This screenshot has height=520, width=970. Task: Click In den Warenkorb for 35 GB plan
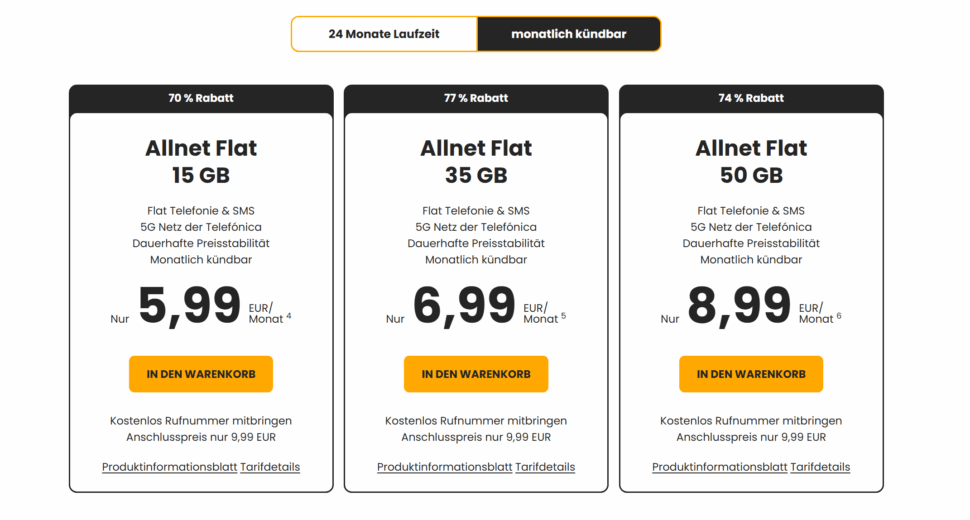(476, 374)
